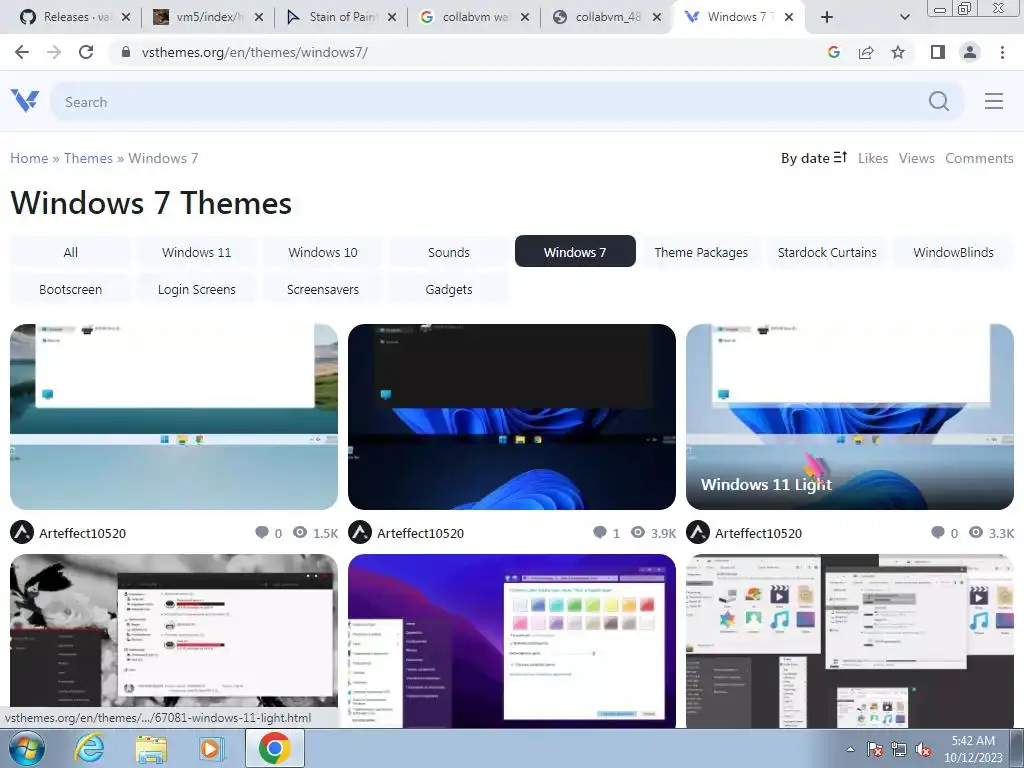Image resolution: width=1024 pixels, height=768 pixels.
Task: Close the Stain of Paint tab
Action: coord(392,18)
